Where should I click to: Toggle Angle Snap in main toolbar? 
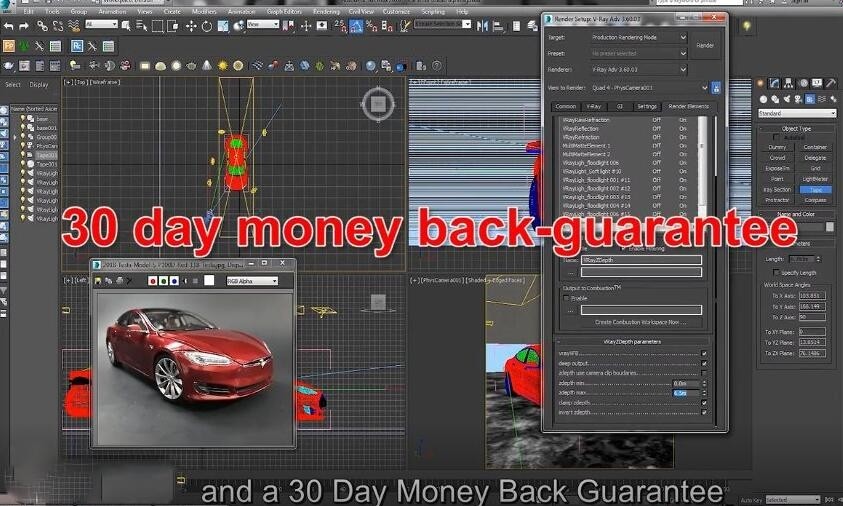coord(356,25)
